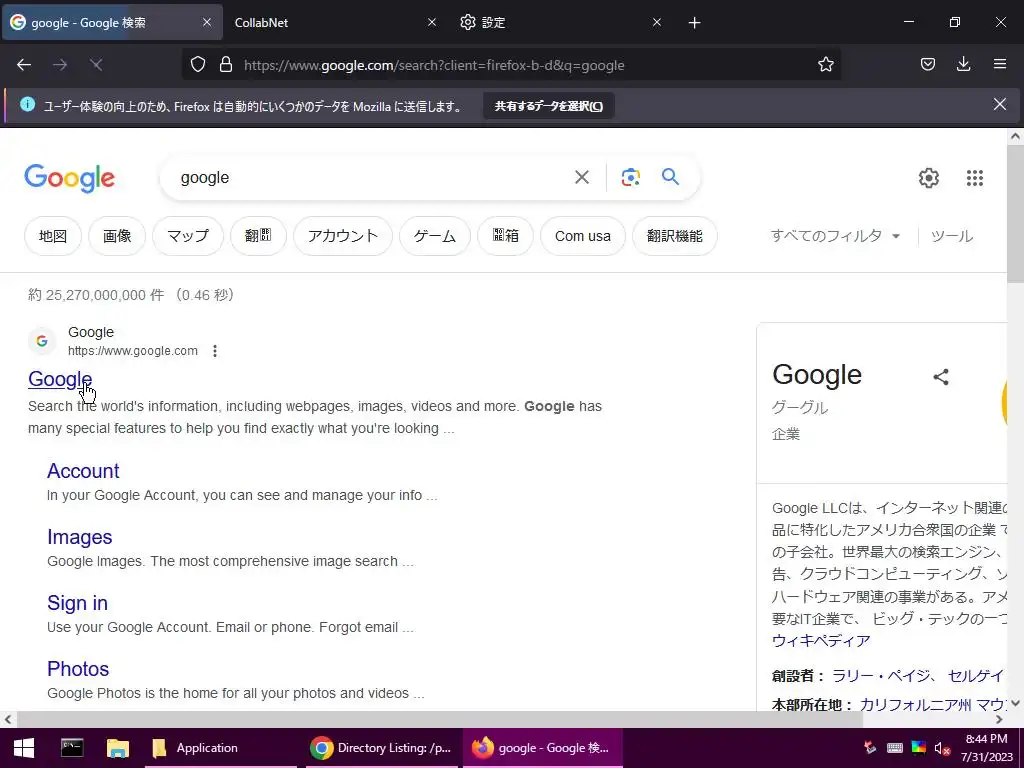Image resolution: width=1024 pixels, height=768 pixels.
Task: Select the google - Google 検索 tab
Action: tap(112, 23)
